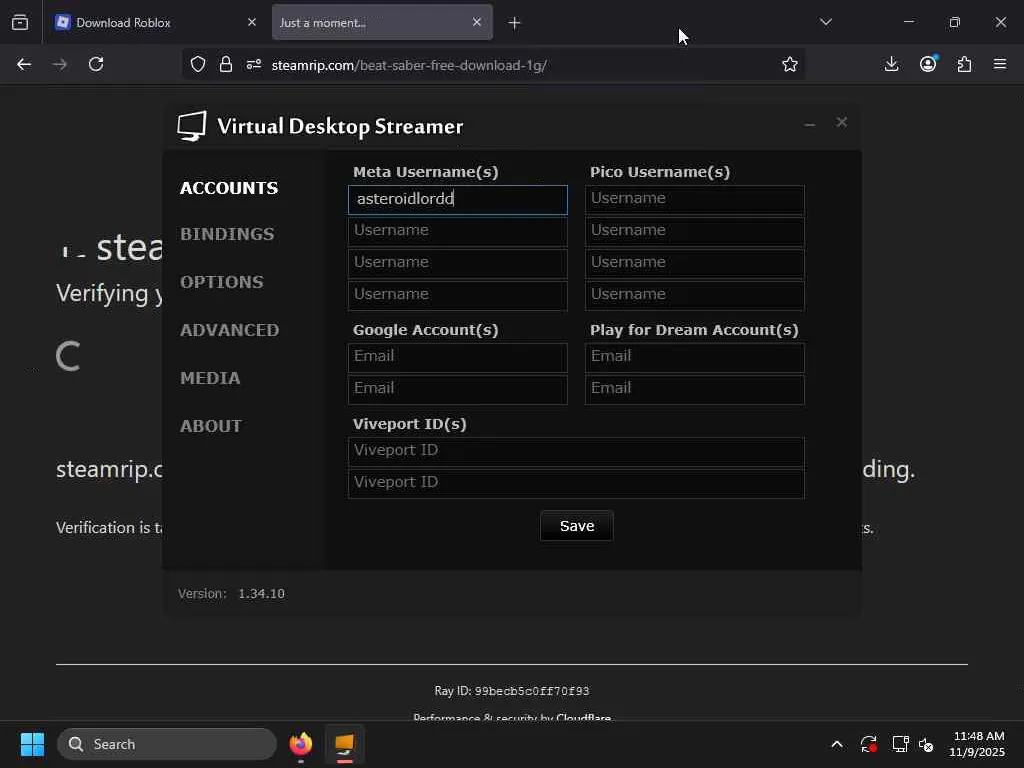1024x768 pixels.
Task: Click the Virtual Desktop Streamer taskbar icon
Action: (x=344, y=744)
